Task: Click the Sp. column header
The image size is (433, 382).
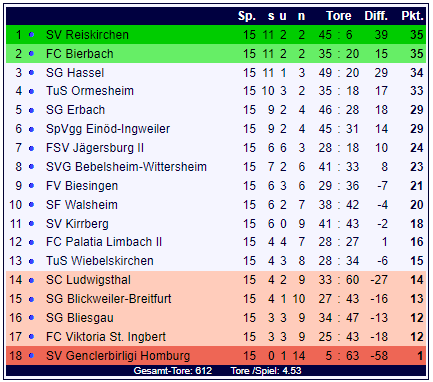Action: [x=247, y=16]
